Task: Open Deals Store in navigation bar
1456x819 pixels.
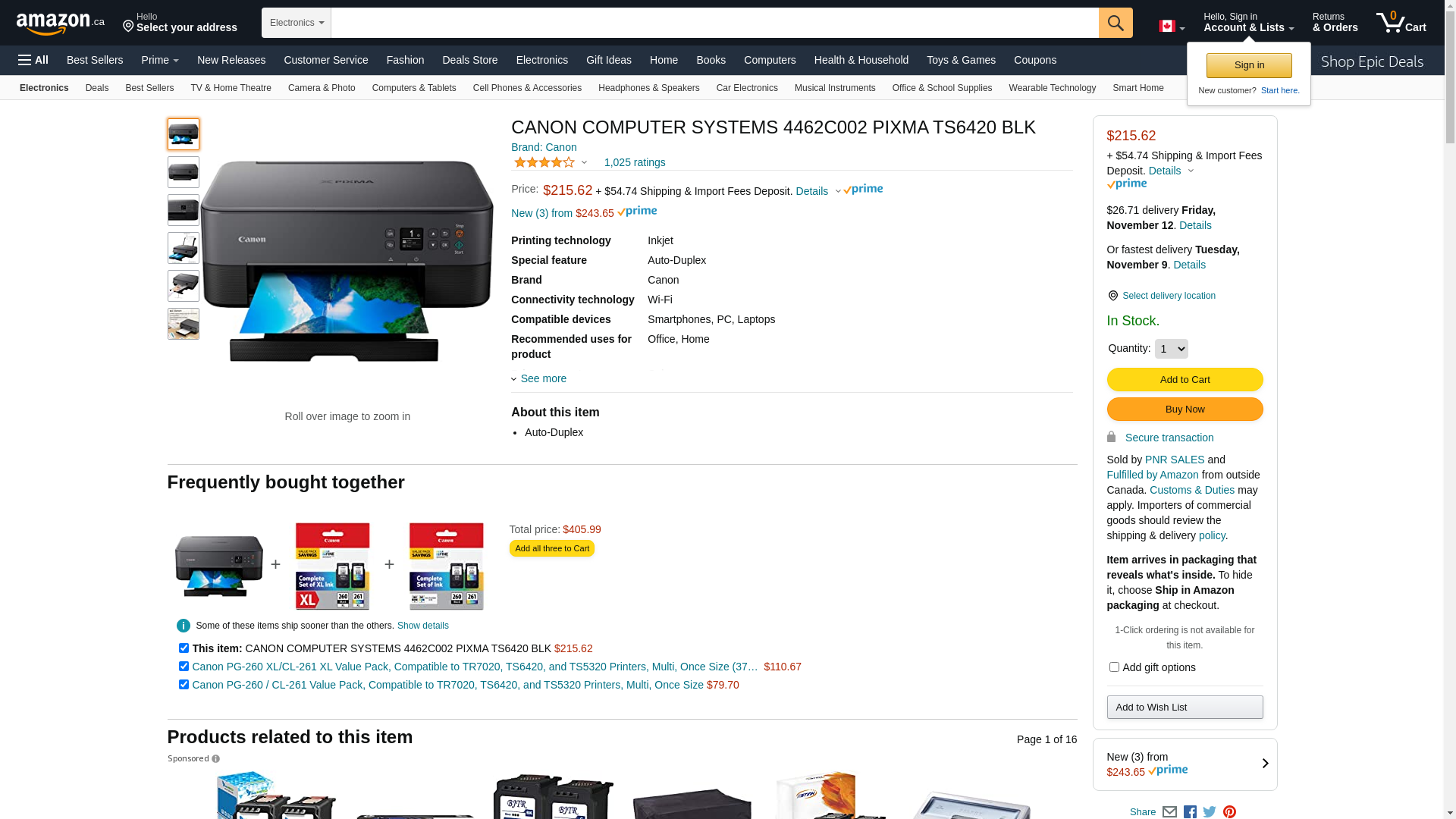Action: (469, 60)
